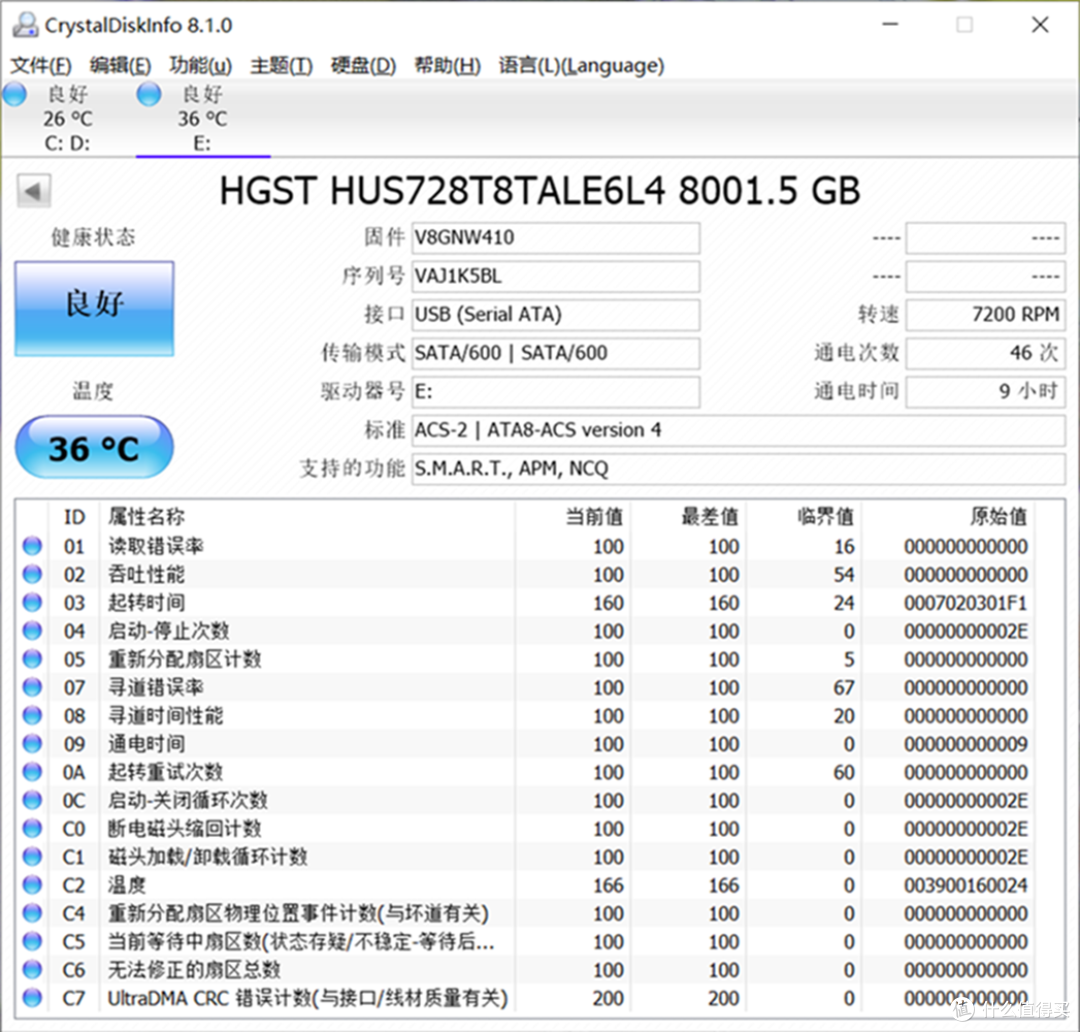Minimize the CrystalDiskInfo window
This screenshot has width=1080, height=1032.
[x=891, y=25]
